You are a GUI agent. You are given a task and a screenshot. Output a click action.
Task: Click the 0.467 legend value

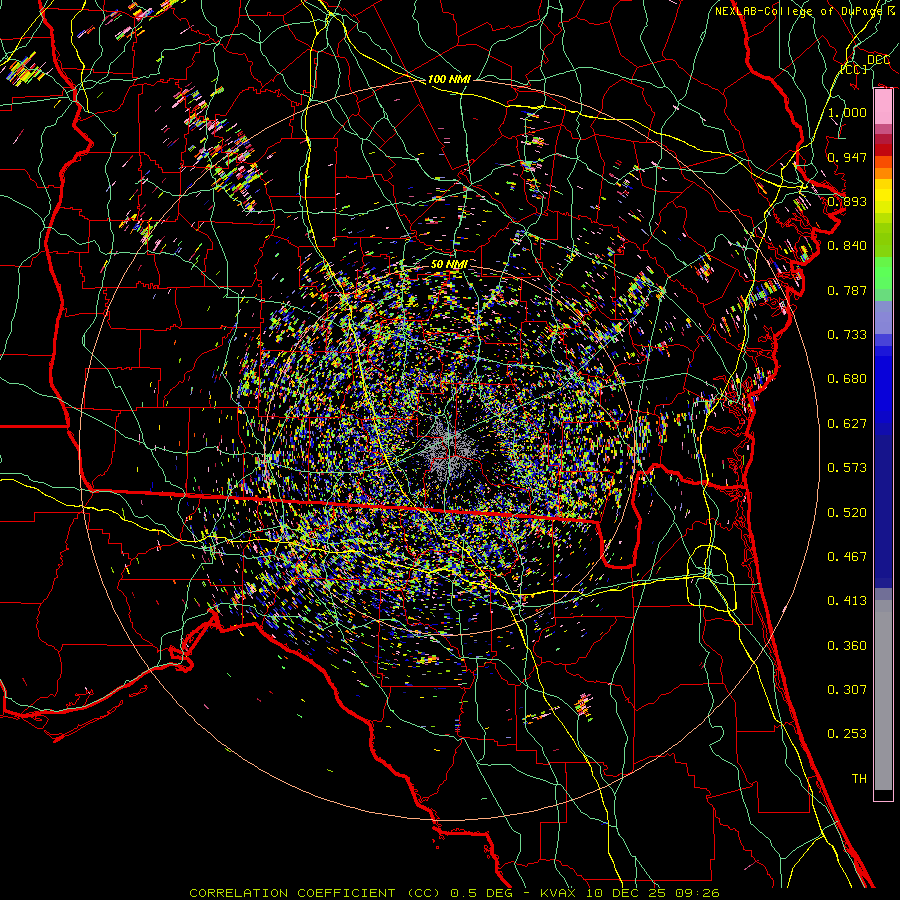tap(847, 557)
